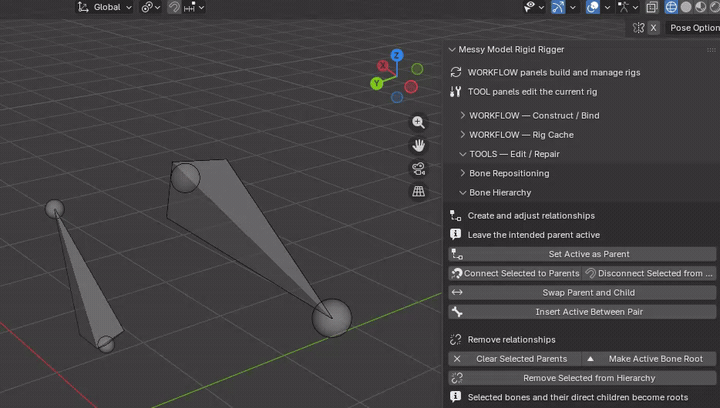
Task: Click the negative X red circle on gizmo
Action: point(411,86)
